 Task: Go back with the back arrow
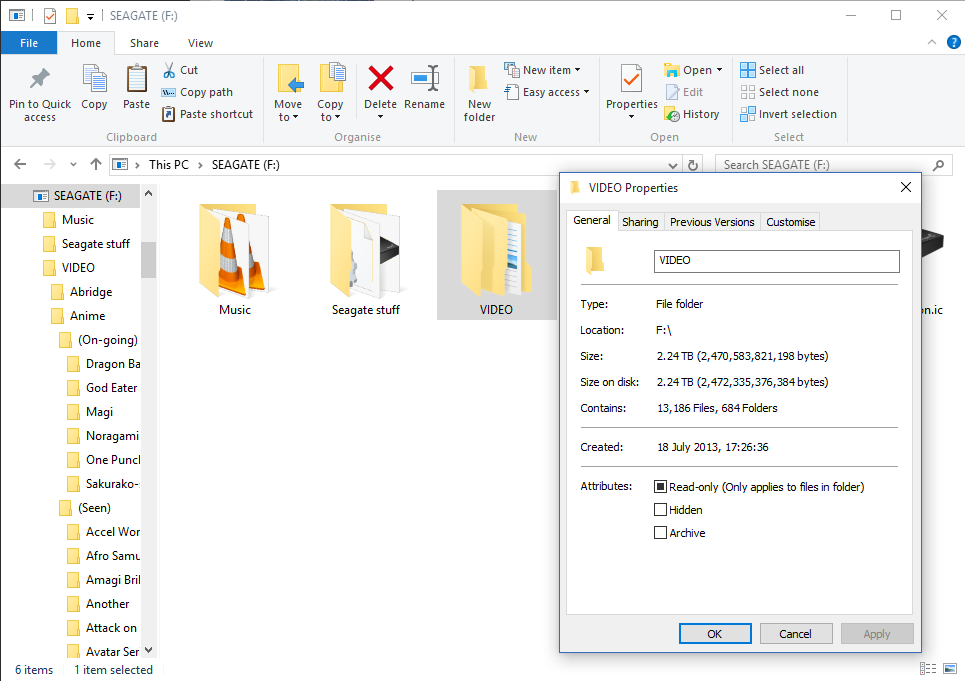point(20,164)
